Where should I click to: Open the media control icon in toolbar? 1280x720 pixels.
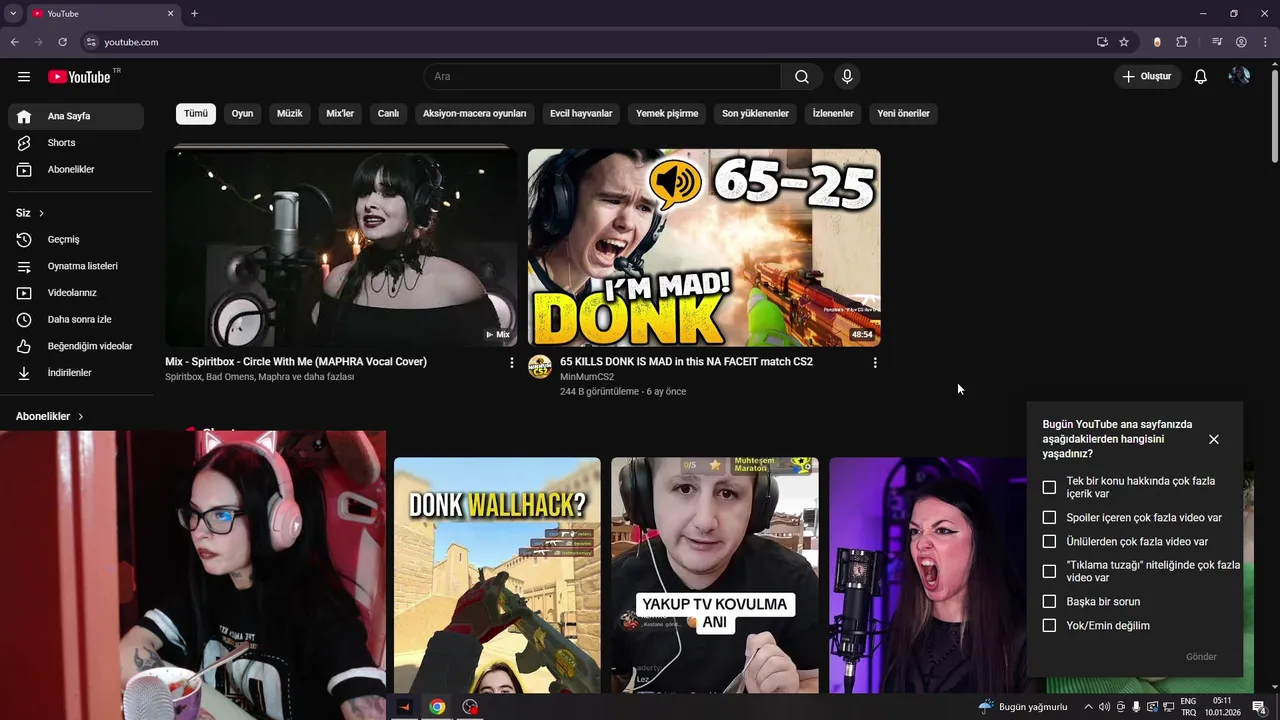coord(1217,42)
